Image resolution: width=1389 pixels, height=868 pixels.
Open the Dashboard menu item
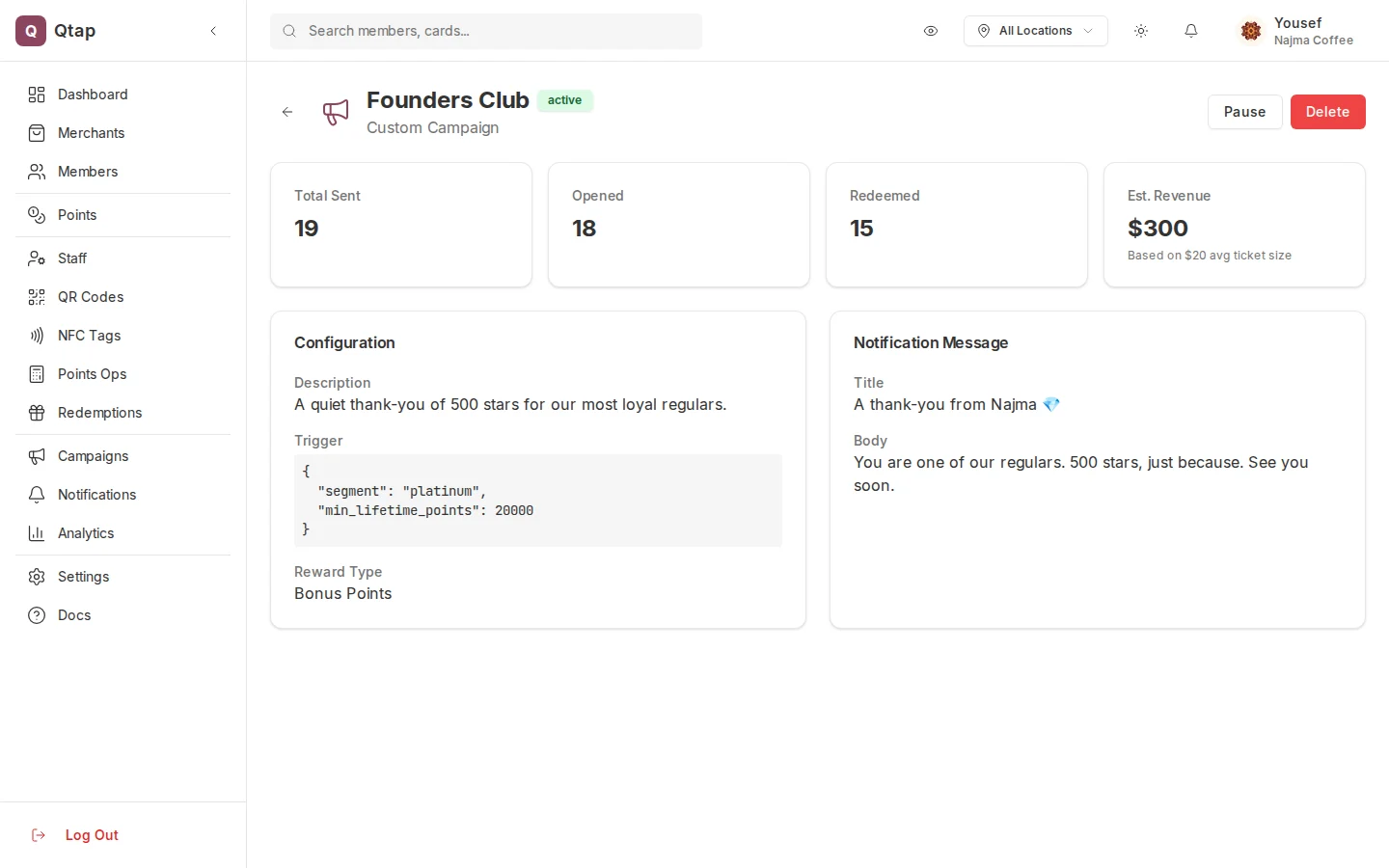tap(123, 95)
